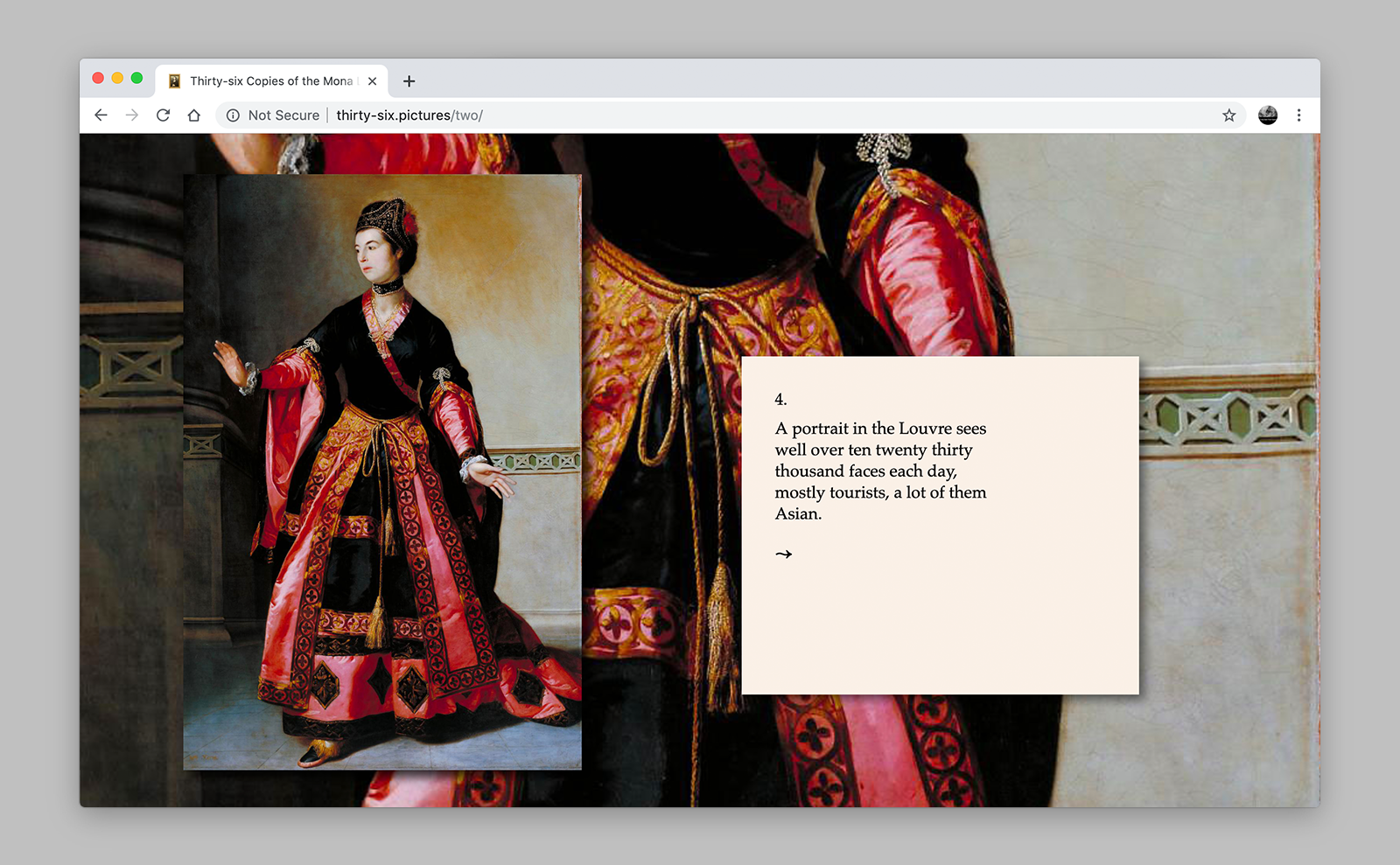
Task: Close the Thirty-six Copies tab
Action: [x=372, y=81]
